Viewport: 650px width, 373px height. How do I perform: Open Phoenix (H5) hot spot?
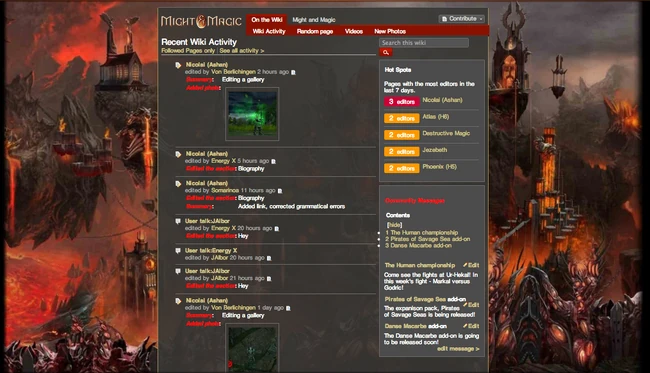(439, 167)
